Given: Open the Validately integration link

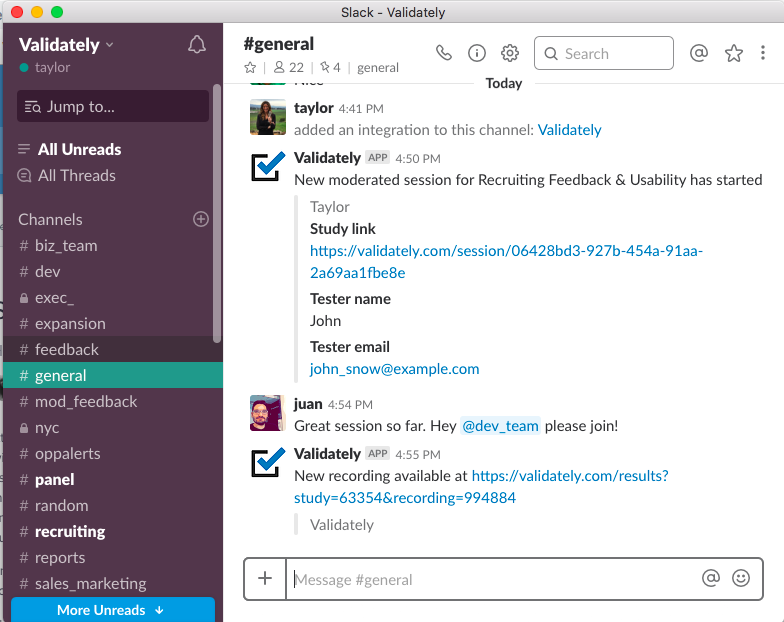Looking at the screenshot, I should click(570, 130).
